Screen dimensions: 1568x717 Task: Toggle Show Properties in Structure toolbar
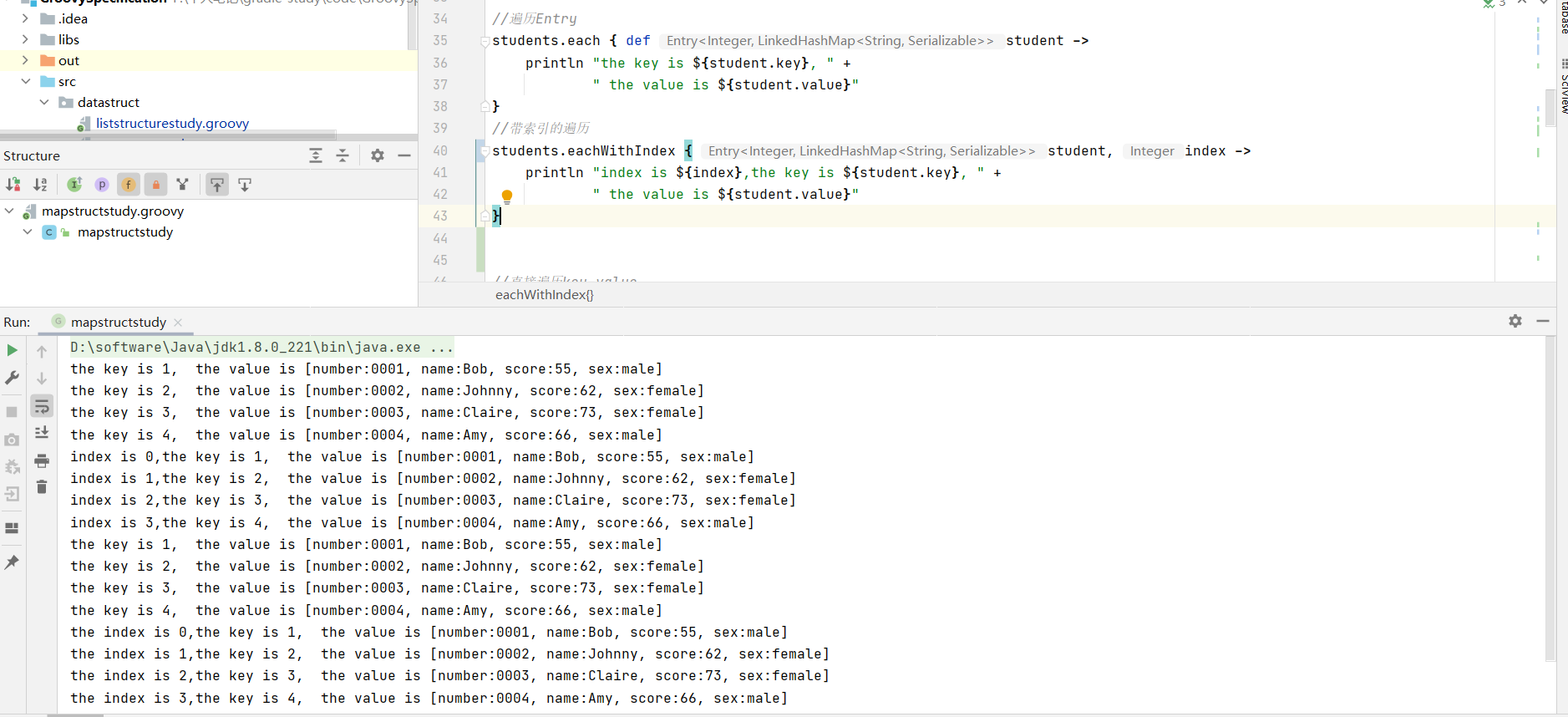(102, 185)
